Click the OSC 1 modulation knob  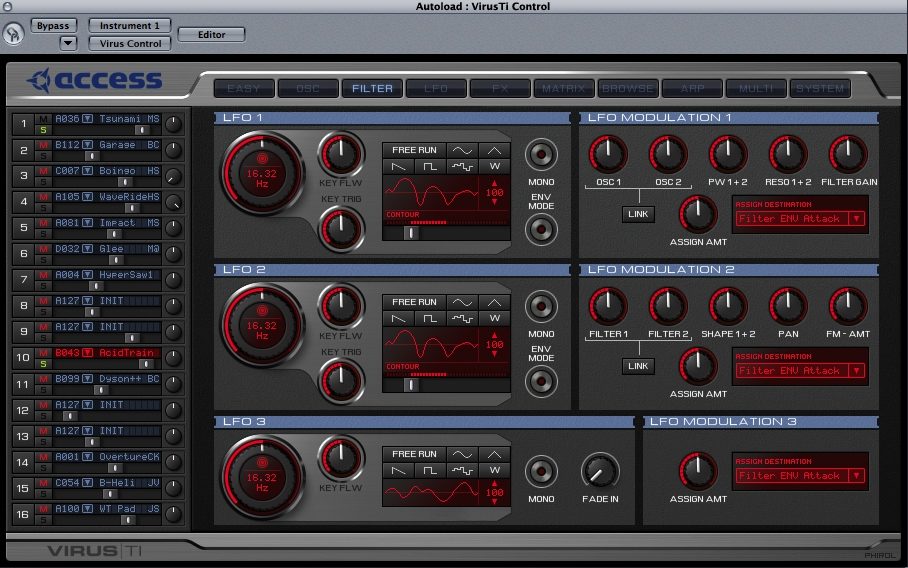click(608, 154)
